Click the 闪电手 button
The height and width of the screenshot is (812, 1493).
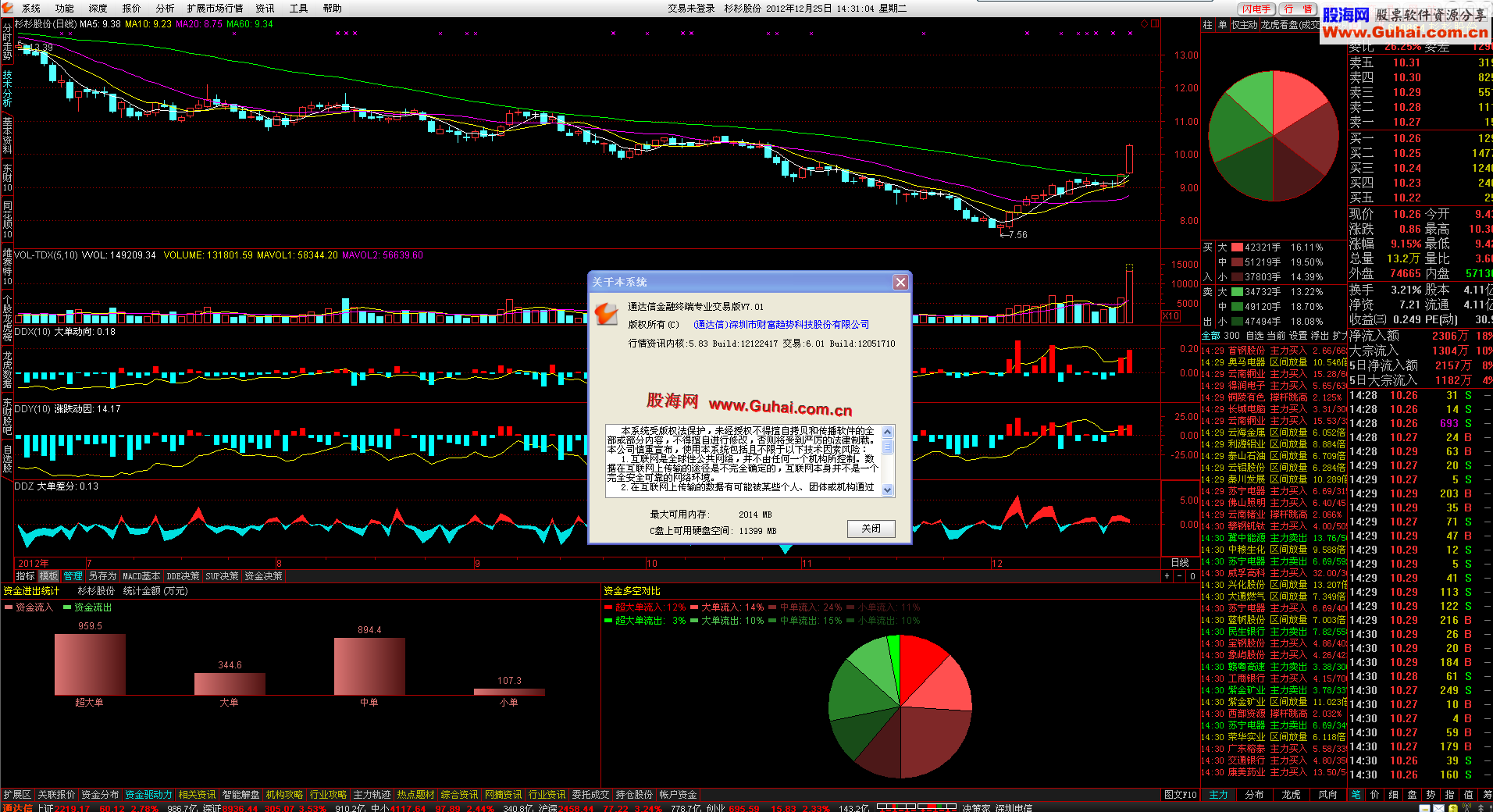[1256, 9]
